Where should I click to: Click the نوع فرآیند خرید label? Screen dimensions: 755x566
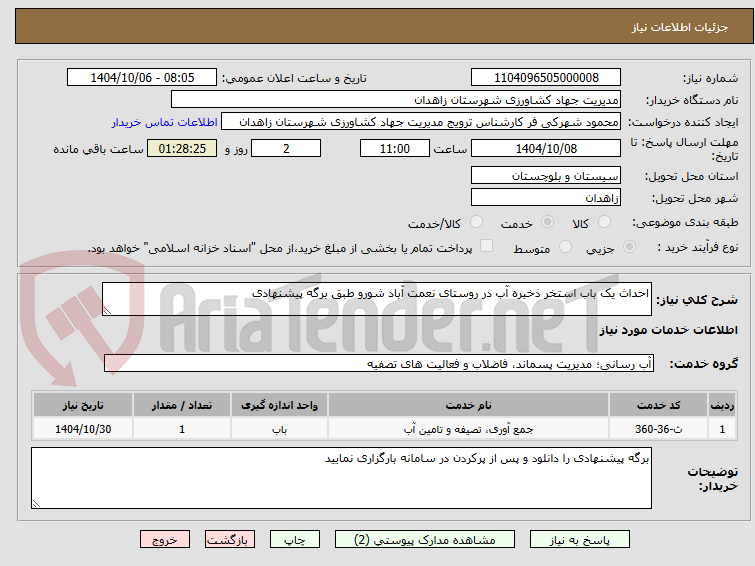[x=697, y=247]
